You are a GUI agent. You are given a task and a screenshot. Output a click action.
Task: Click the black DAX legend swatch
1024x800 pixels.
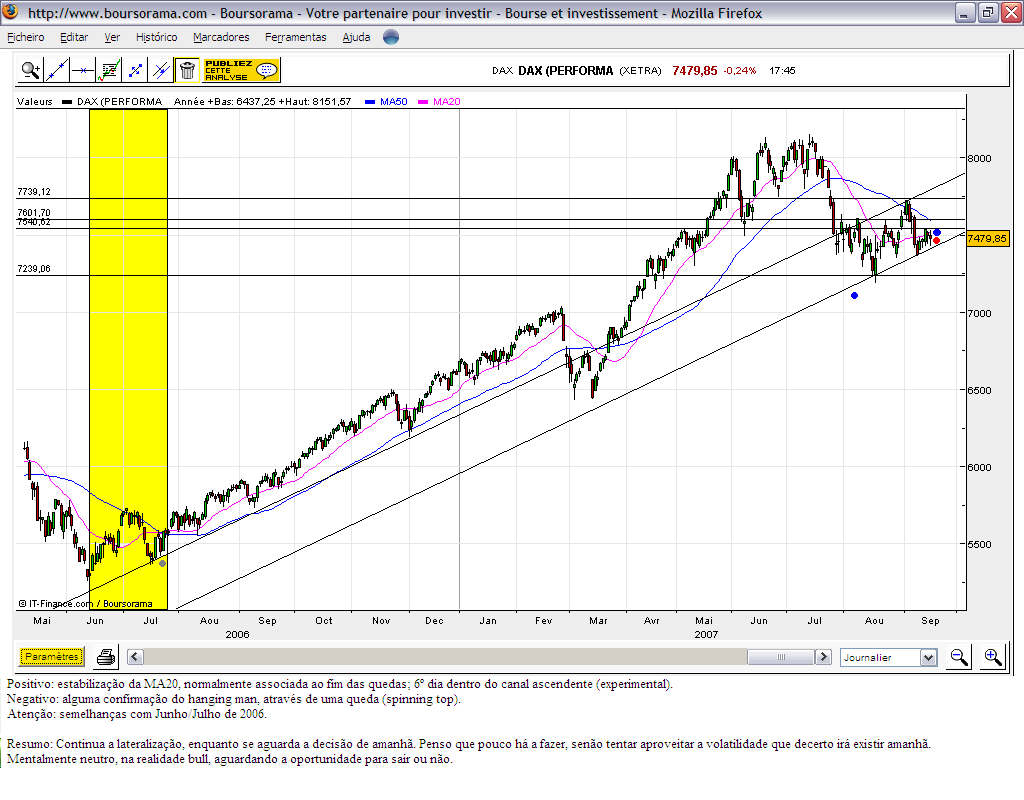point(67,102)
